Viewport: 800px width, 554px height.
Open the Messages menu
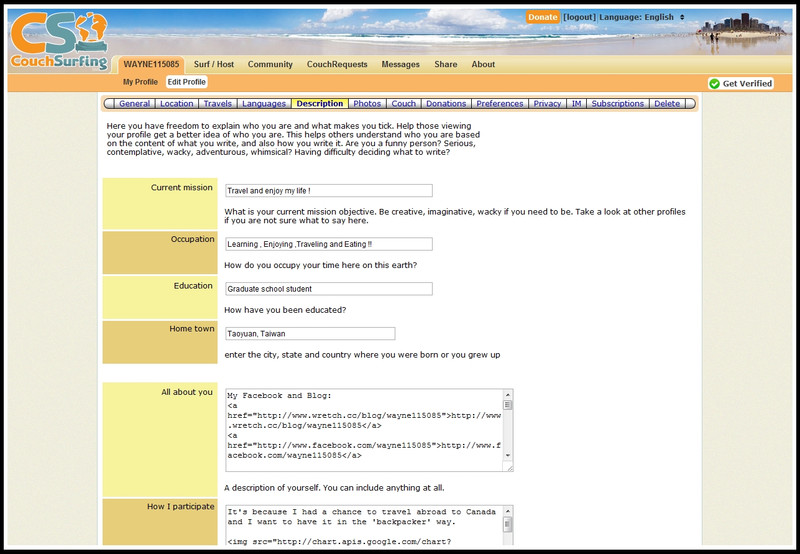tap(401, 64)
